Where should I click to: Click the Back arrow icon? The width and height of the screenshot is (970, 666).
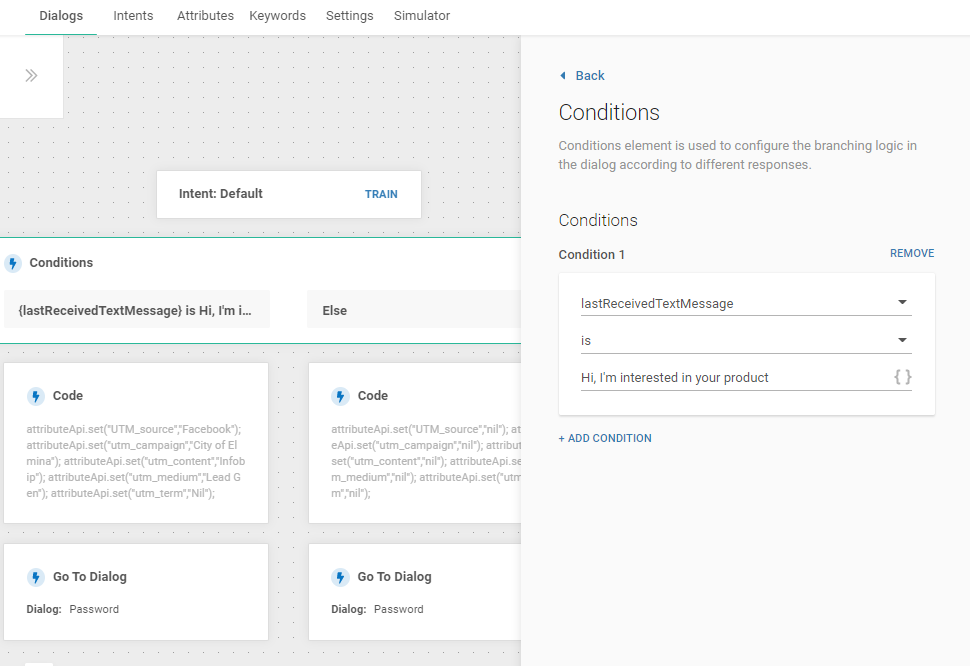click(564, 76)
